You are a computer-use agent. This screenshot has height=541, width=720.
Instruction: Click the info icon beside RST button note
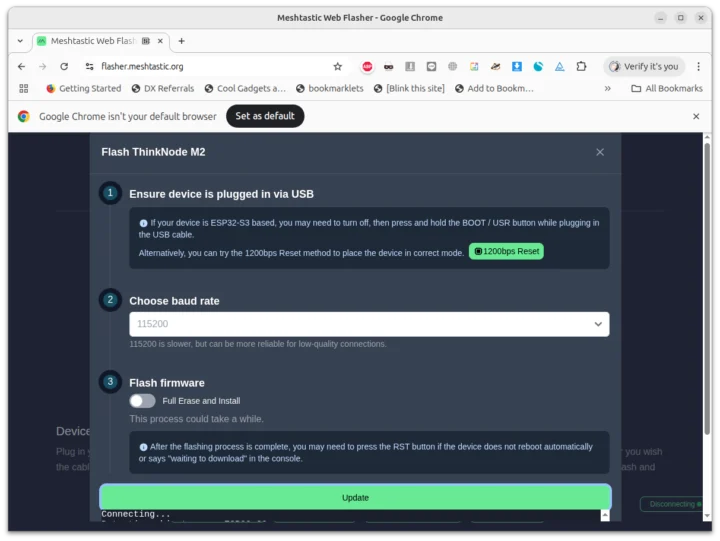143,447
